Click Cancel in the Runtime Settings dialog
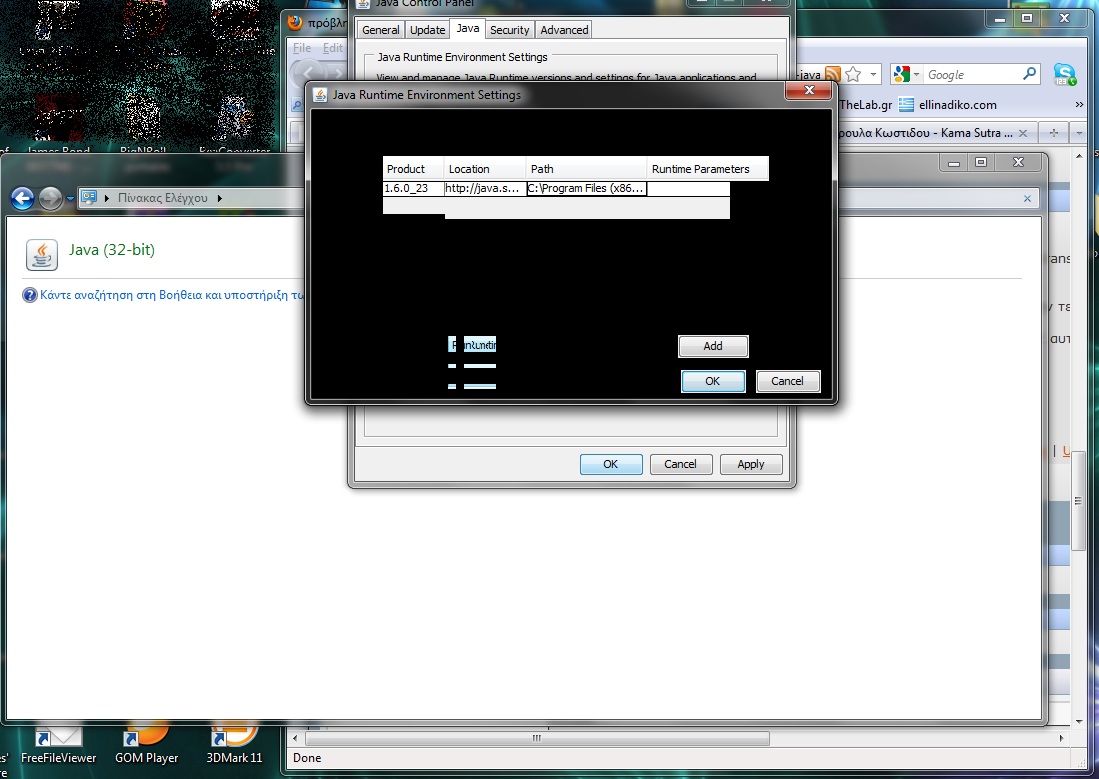The width and height of the screenshot is (1099, 779). tap(787, 381)
